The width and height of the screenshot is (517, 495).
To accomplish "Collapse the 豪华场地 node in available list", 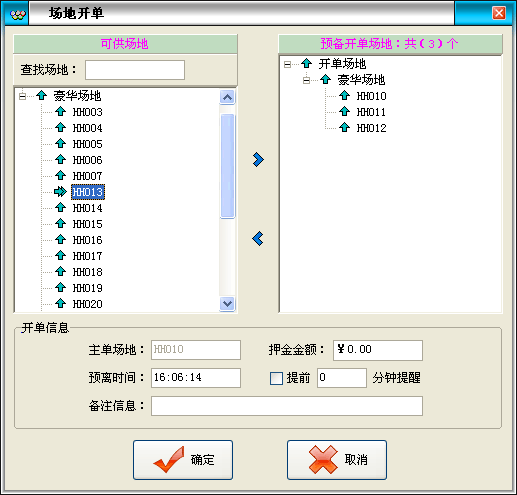I will tap(22, 96).
